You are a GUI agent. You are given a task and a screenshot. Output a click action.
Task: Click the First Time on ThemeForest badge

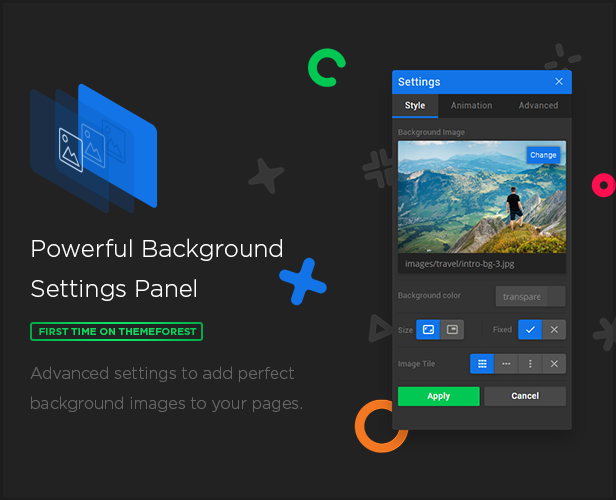(116, 331)
